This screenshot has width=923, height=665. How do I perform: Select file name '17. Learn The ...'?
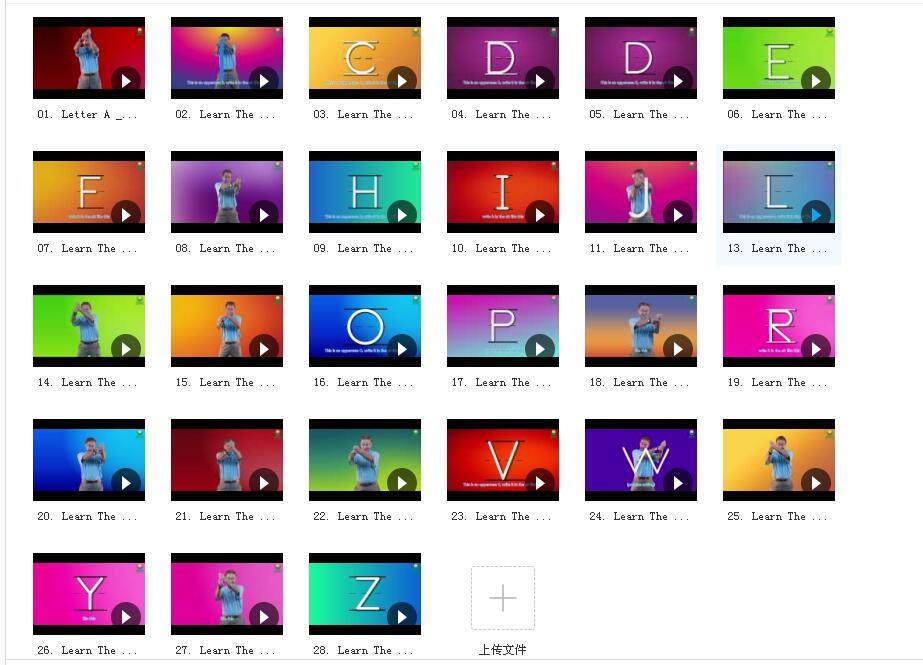point(501,383)
